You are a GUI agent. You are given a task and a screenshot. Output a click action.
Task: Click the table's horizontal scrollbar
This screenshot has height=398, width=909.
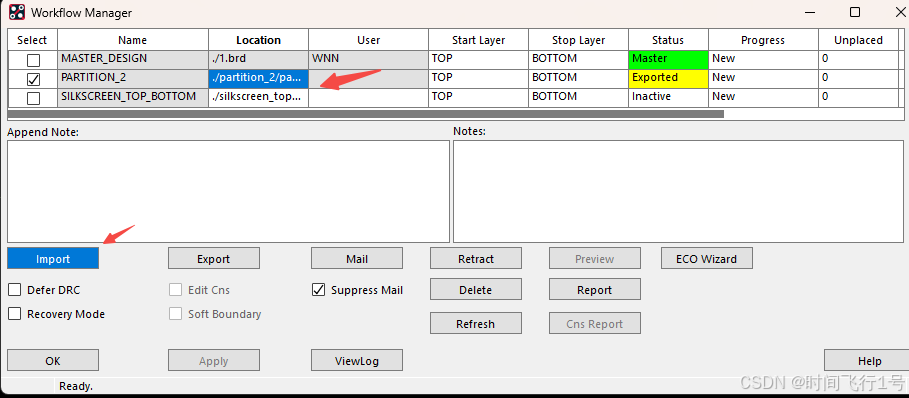(x=366, y=114)
